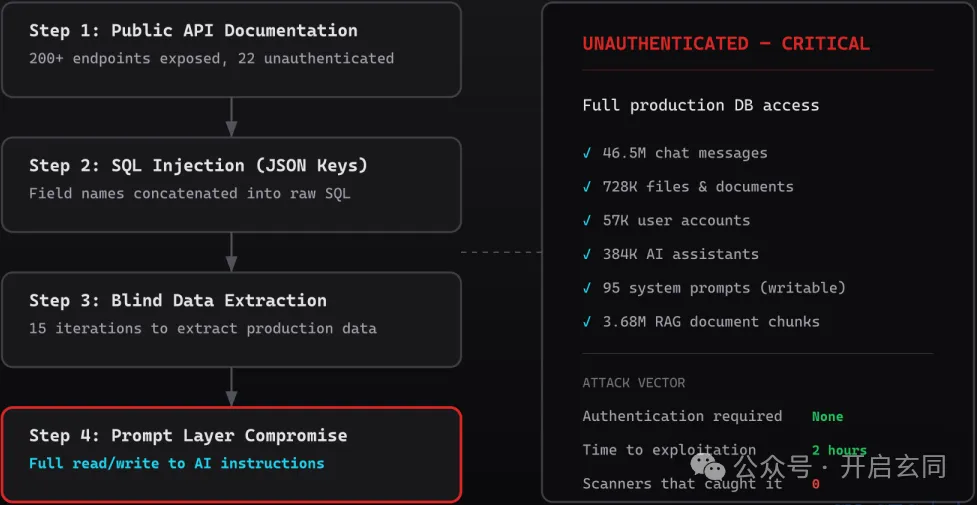
Task: Click the checkmark beside 728K files & documents
Action: (x=586, y=187)
